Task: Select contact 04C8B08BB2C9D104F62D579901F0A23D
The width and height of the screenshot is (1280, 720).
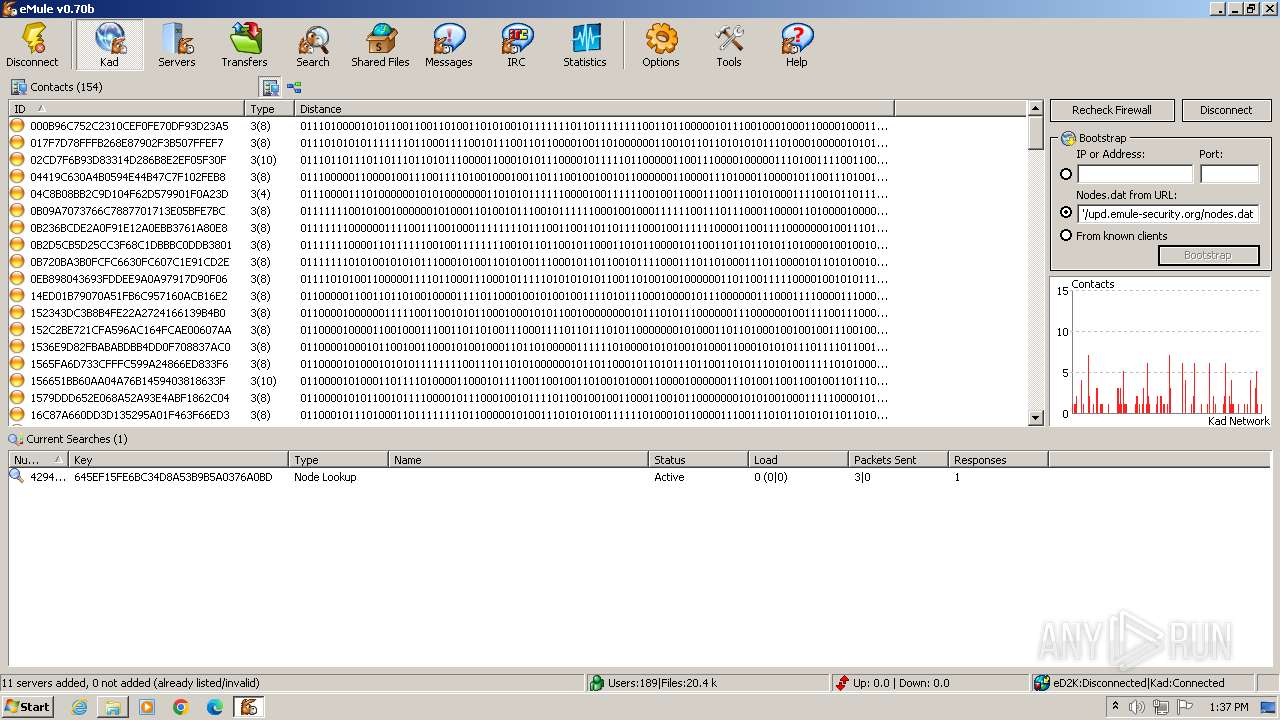Action: tap(129, 194)
